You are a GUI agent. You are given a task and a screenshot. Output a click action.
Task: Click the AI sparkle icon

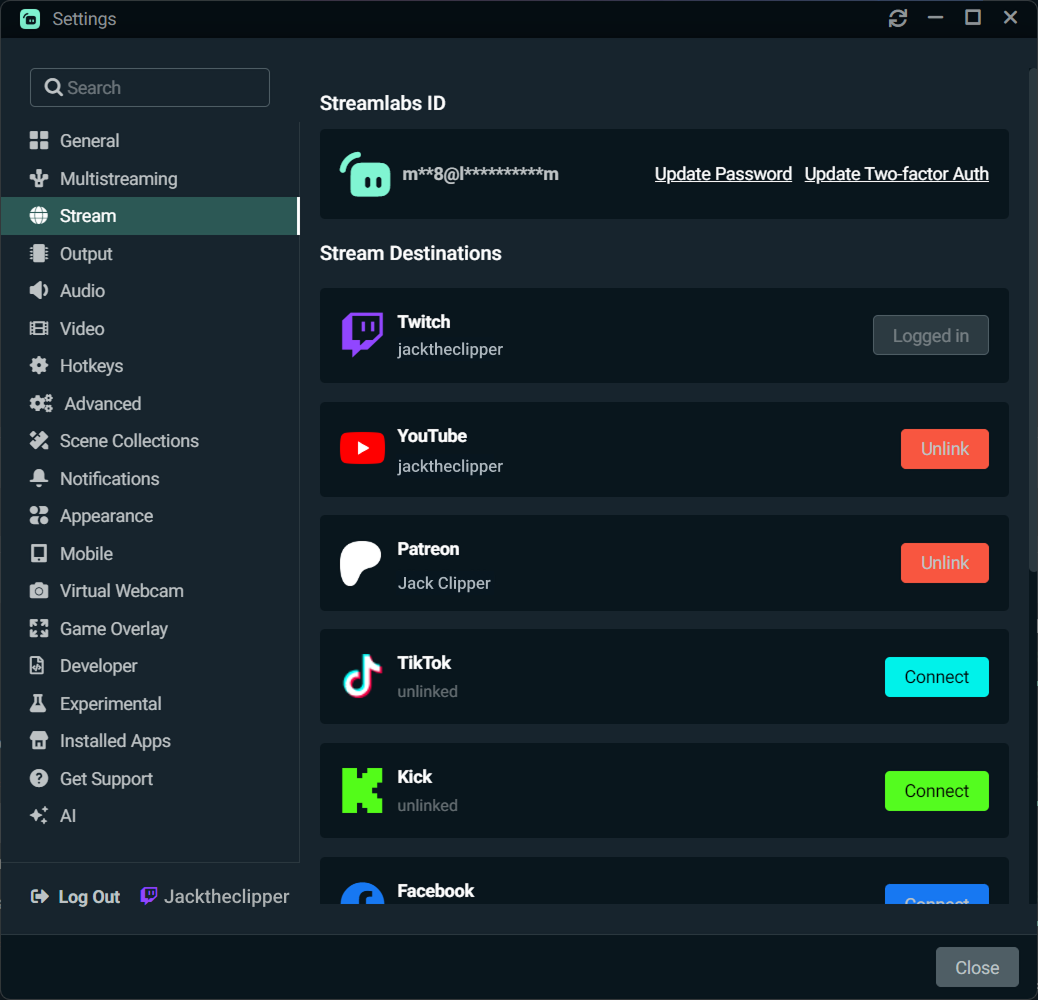(39, 815)
